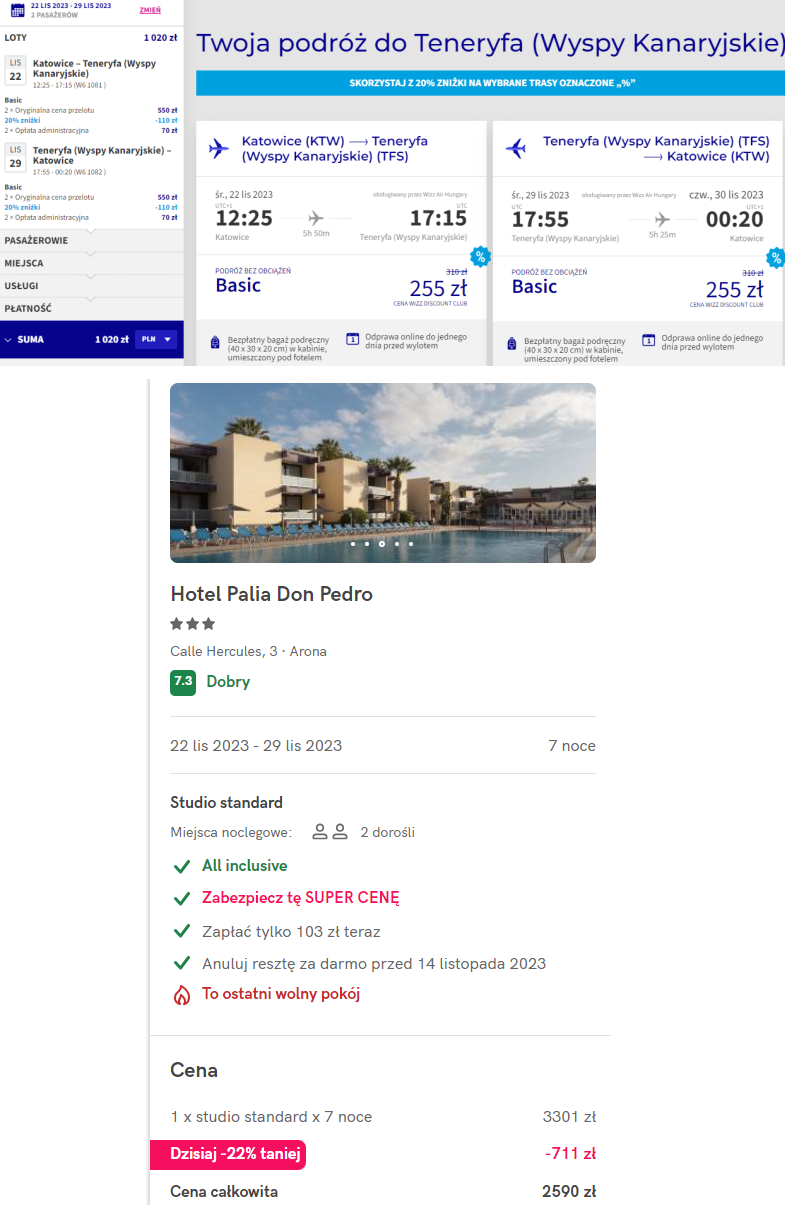Click the ZMIEŃ link to change dates
Viewport: 785px width, 1205px height.
[x=150, y=10]
